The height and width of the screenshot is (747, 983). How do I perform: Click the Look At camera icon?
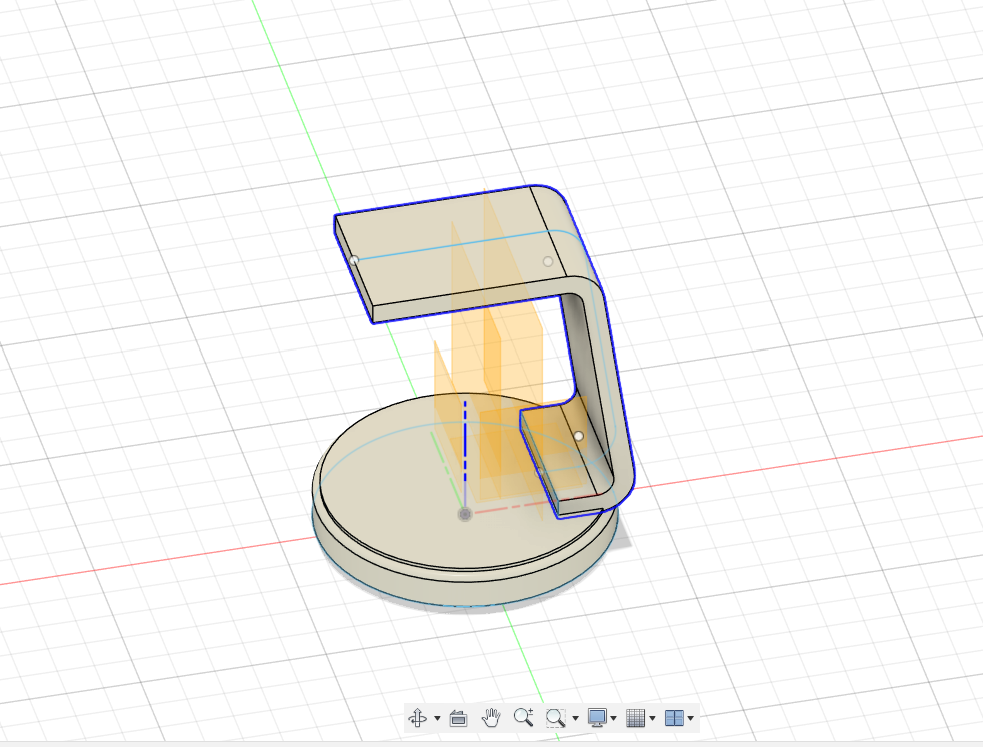458,718
